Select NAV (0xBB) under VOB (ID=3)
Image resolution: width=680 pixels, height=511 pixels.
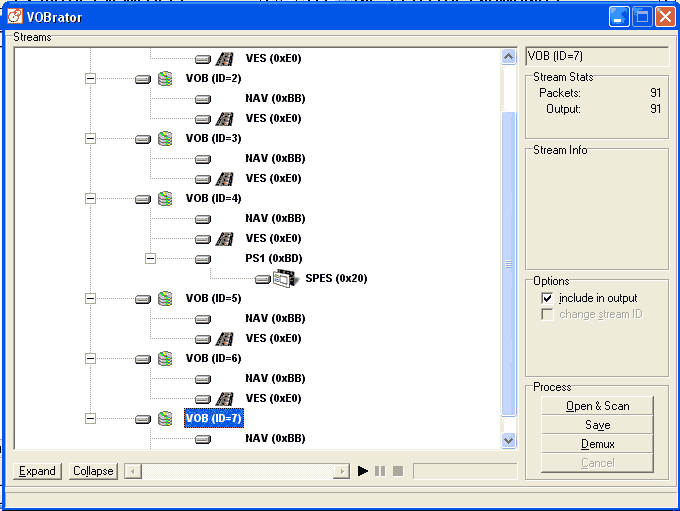click(275, 158)
